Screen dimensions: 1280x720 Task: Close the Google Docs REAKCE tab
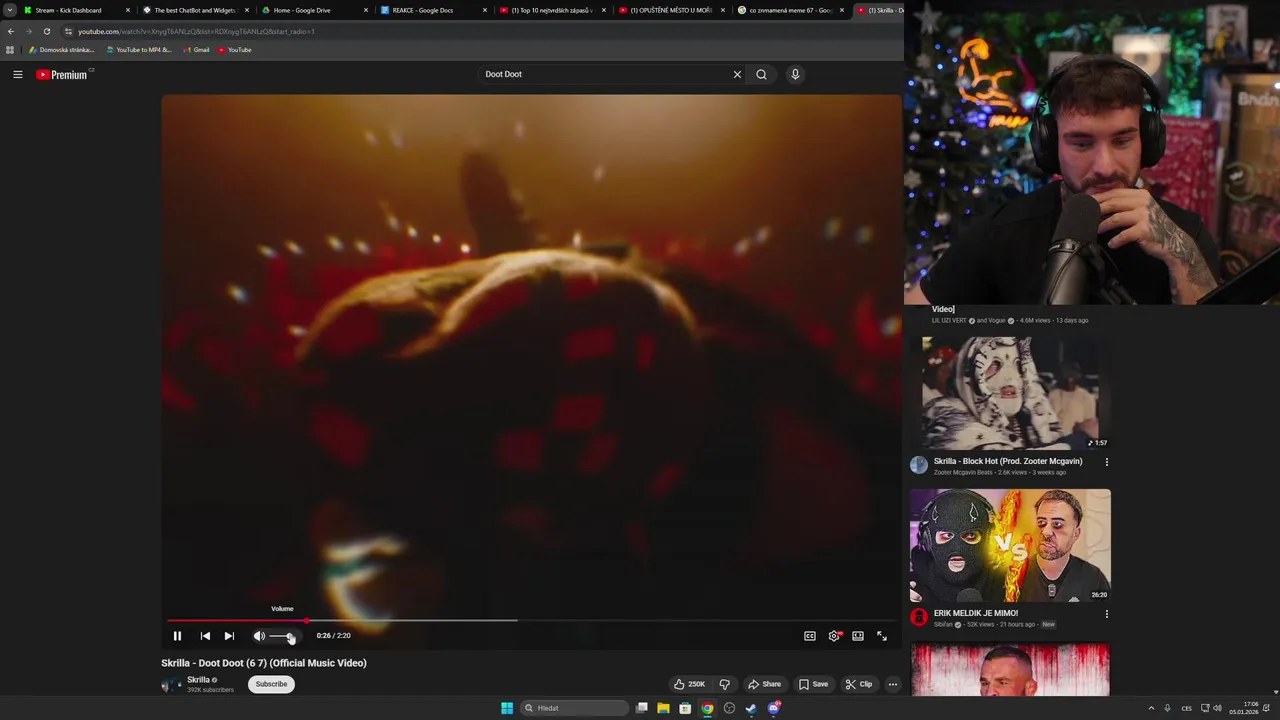(x=485, y=10)
